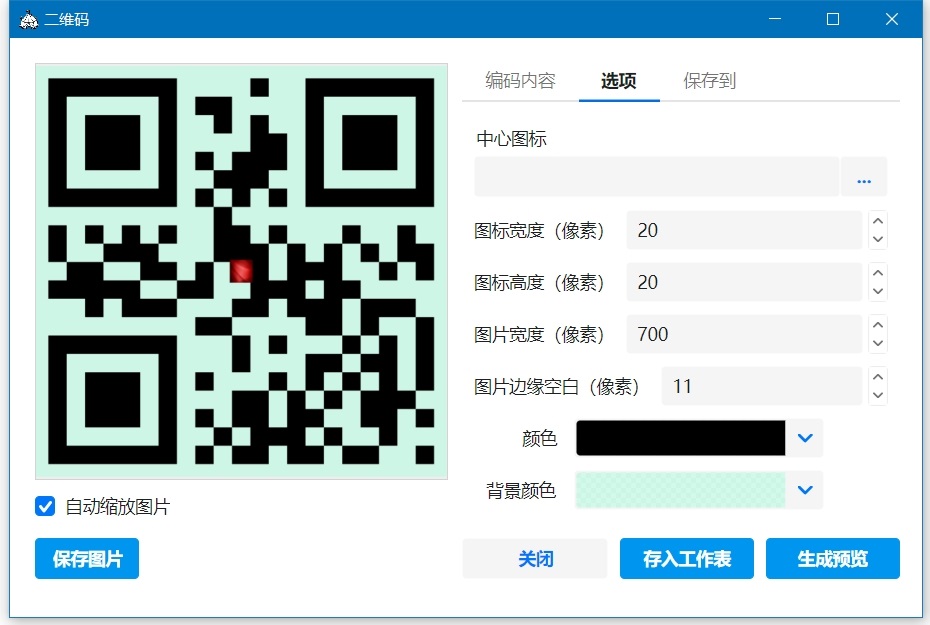Increase 图标高度 with up arrow
Viewport: 930px width, 625px height.
(878, 273)
